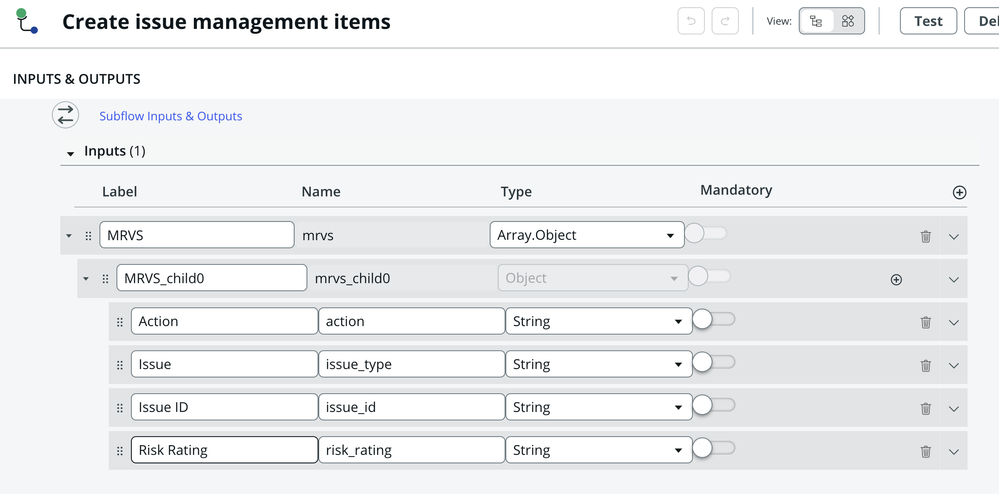Image resolution: width=999 pixels, height=494 pixels.
Task: Open the String type dropdown for Action
Action: click(599, 321)
